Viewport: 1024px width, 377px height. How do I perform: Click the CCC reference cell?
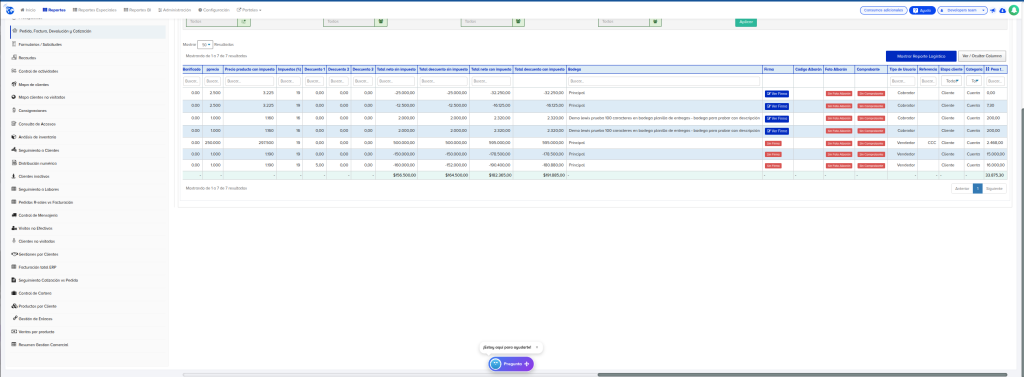click(x=927, y=143)
